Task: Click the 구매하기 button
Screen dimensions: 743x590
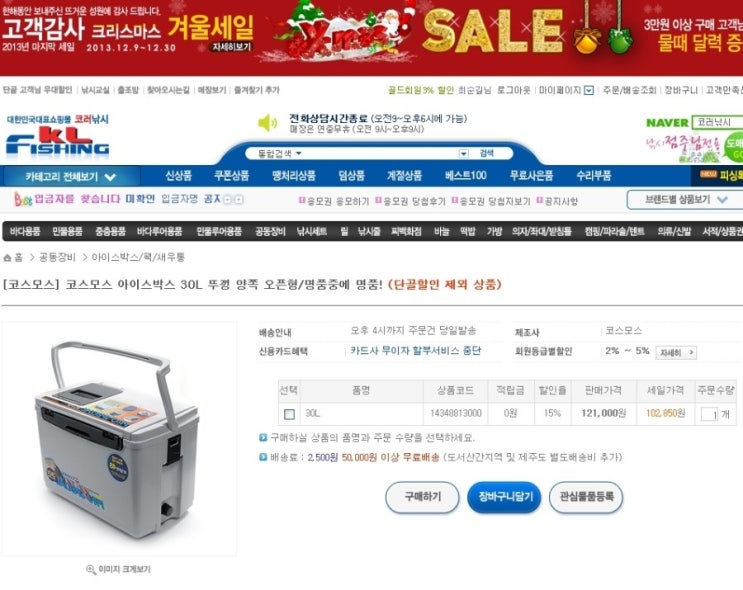Action: 422,497
